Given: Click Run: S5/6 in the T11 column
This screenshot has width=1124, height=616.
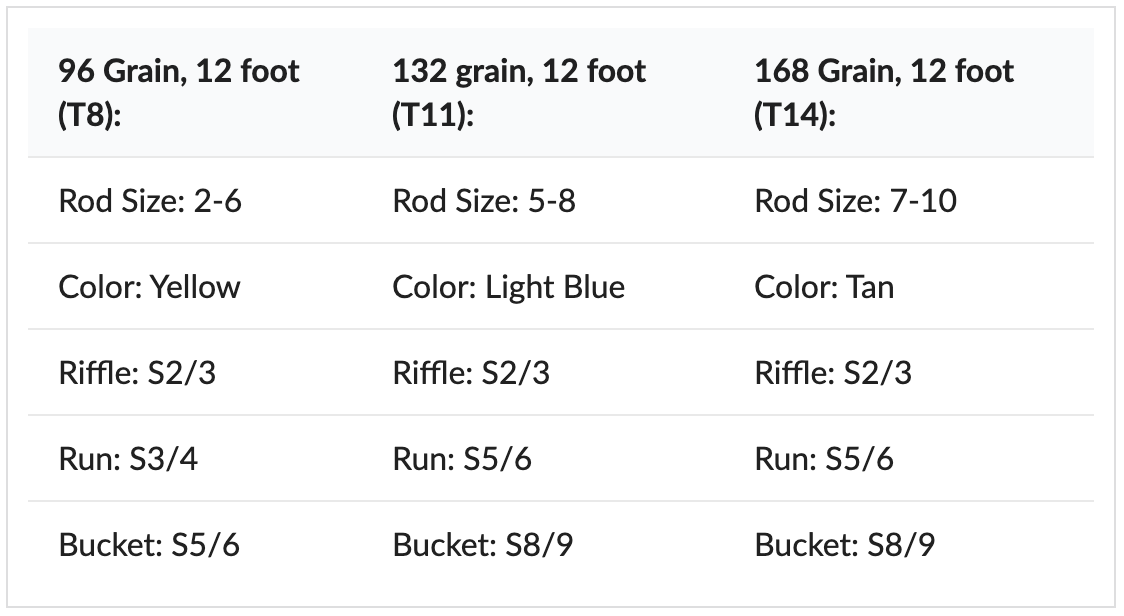Looking at the screenshot, I should point(543,458).
